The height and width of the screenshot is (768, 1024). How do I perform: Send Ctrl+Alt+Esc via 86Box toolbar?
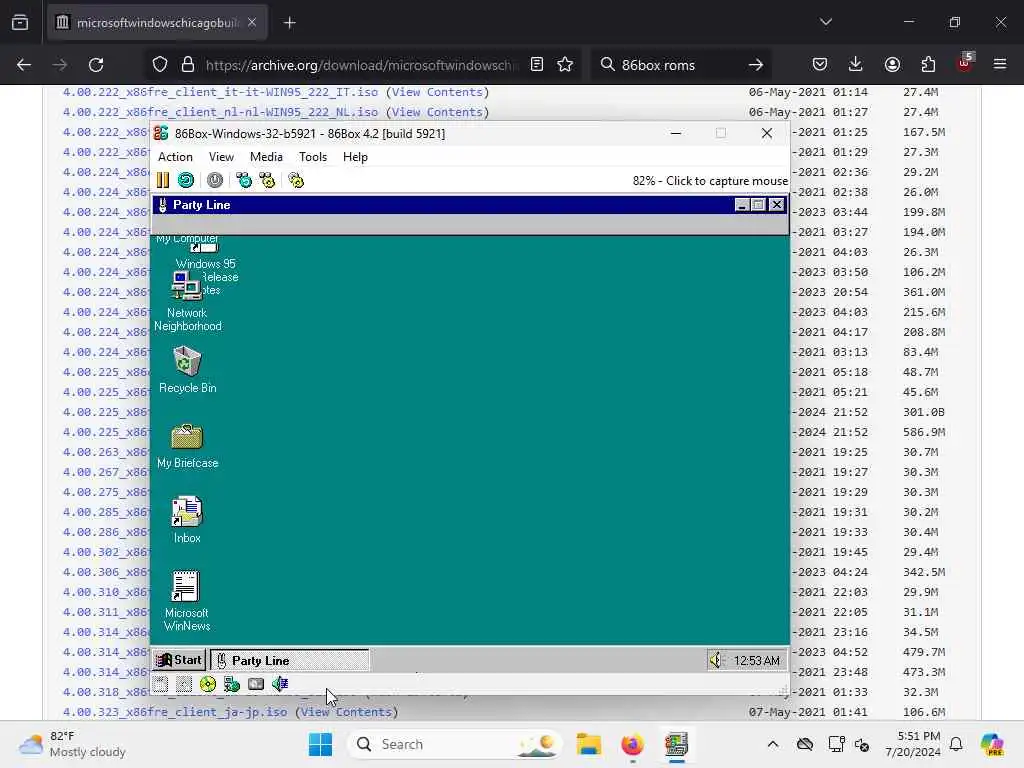[267, 180]
